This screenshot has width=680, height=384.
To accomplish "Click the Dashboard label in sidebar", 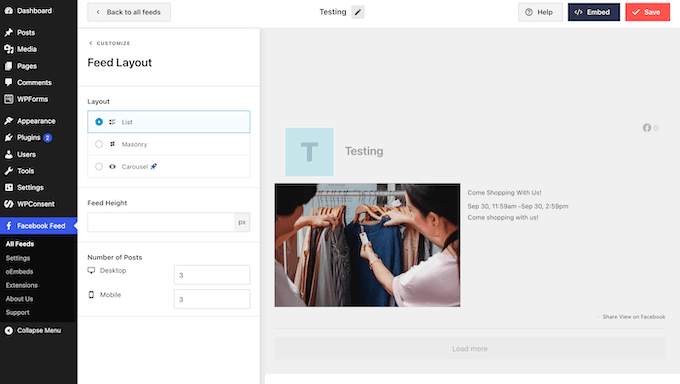I will (x=34, y=10).
